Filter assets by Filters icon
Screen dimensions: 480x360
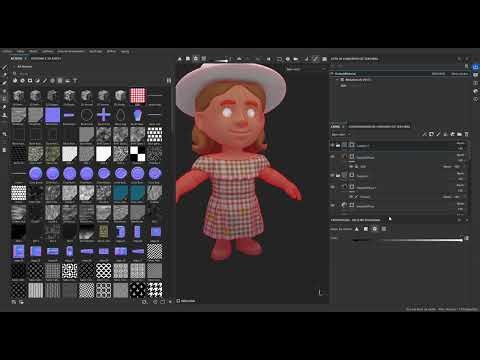pos(37,81)
